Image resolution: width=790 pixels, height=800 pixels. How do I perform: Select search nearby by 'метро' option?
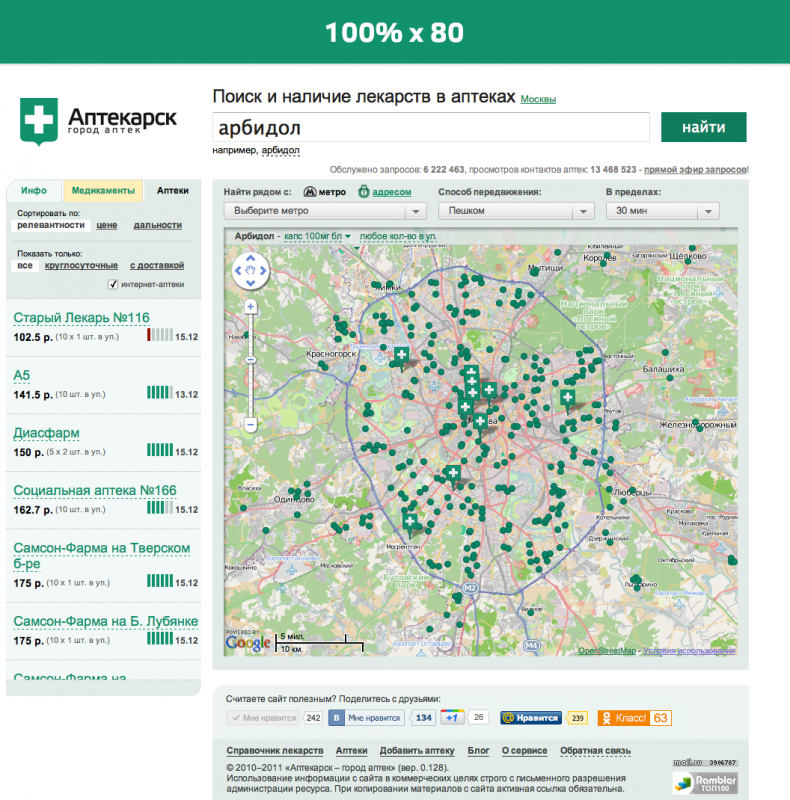click(324, 191)
